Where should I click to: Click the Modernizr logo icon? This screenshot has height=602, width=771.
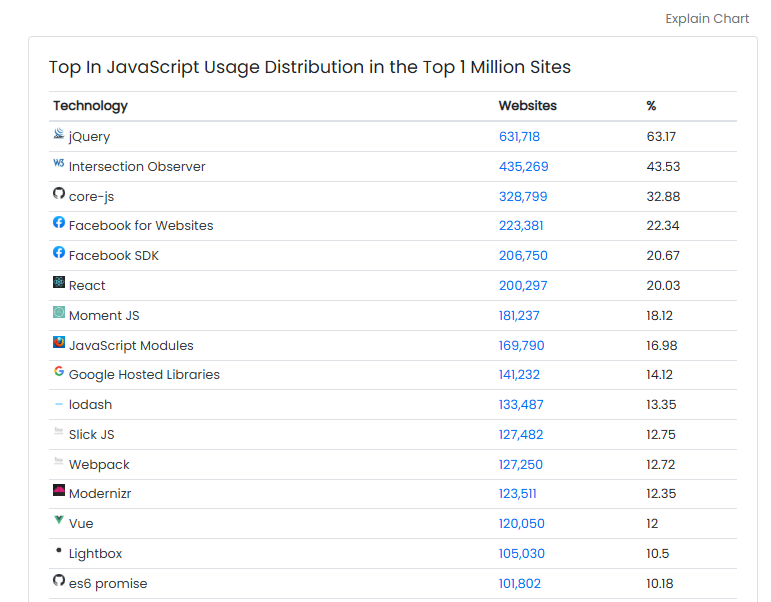tap(59, 490)
